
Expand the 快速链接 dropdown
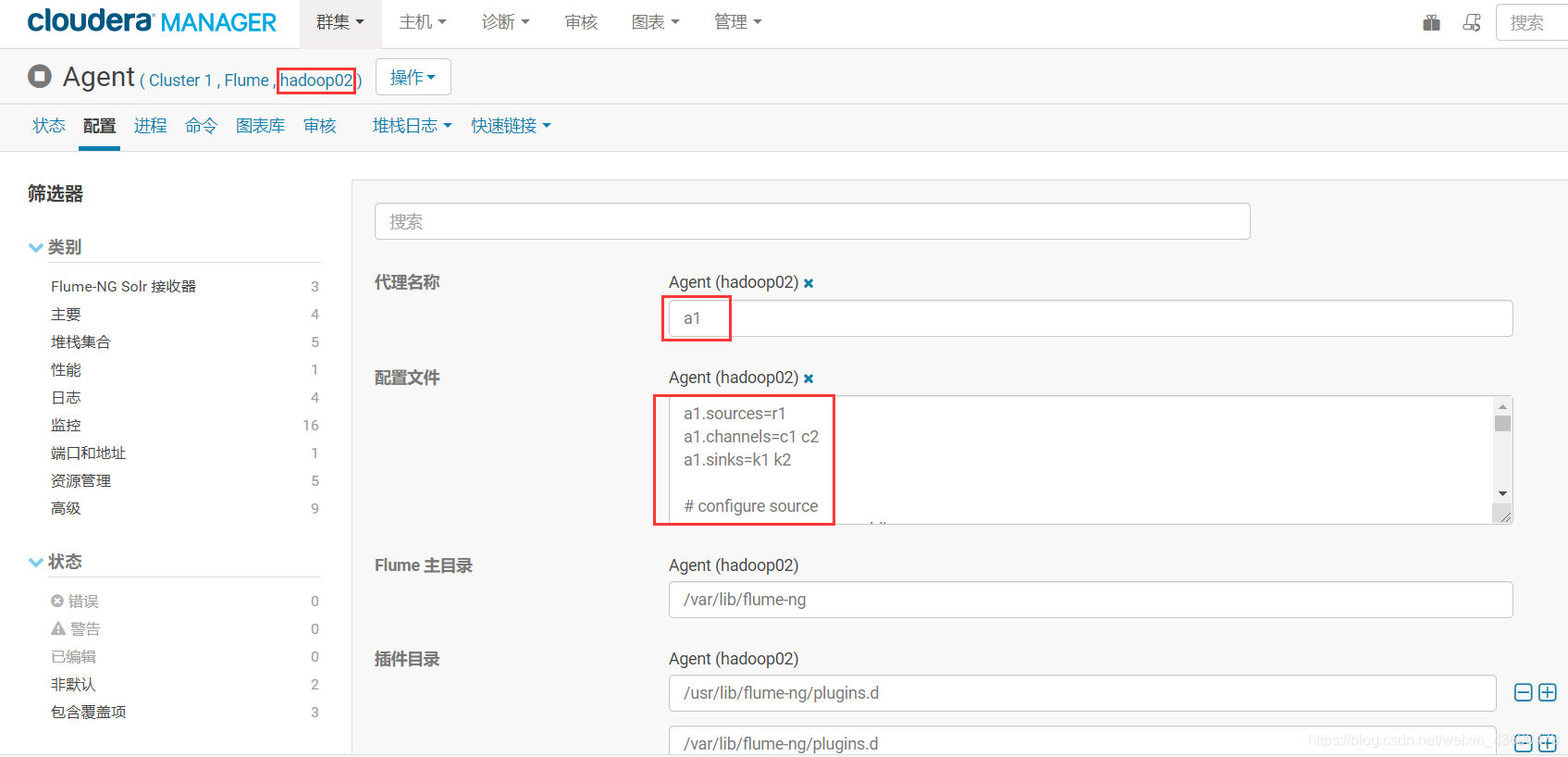click(x=511, y=126)
